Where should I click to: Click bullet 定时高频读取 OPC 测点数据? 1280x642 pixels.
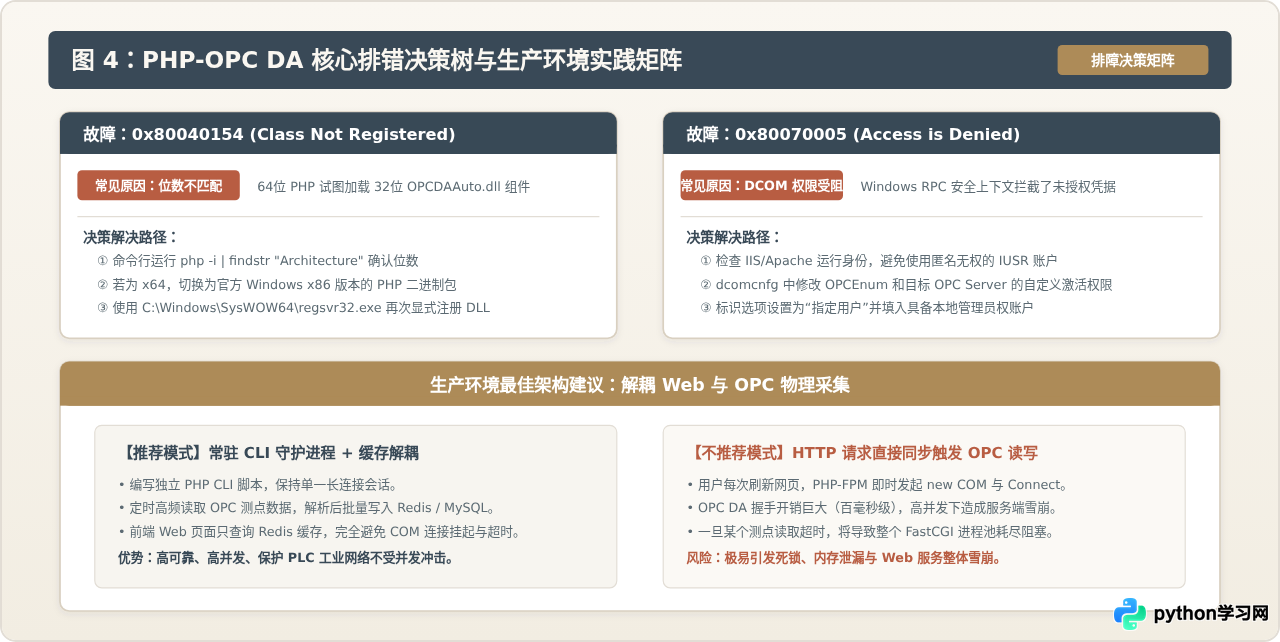[306, 508]
